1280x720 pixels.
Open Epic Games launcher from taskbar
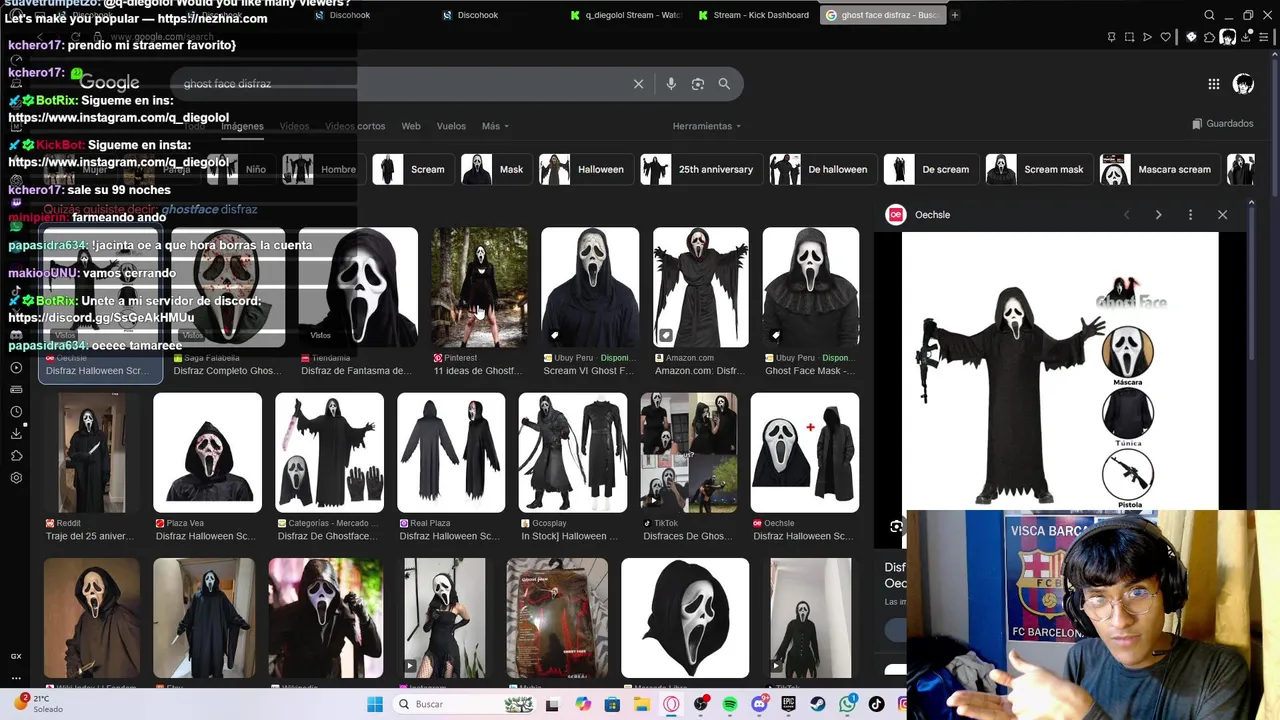788,704
